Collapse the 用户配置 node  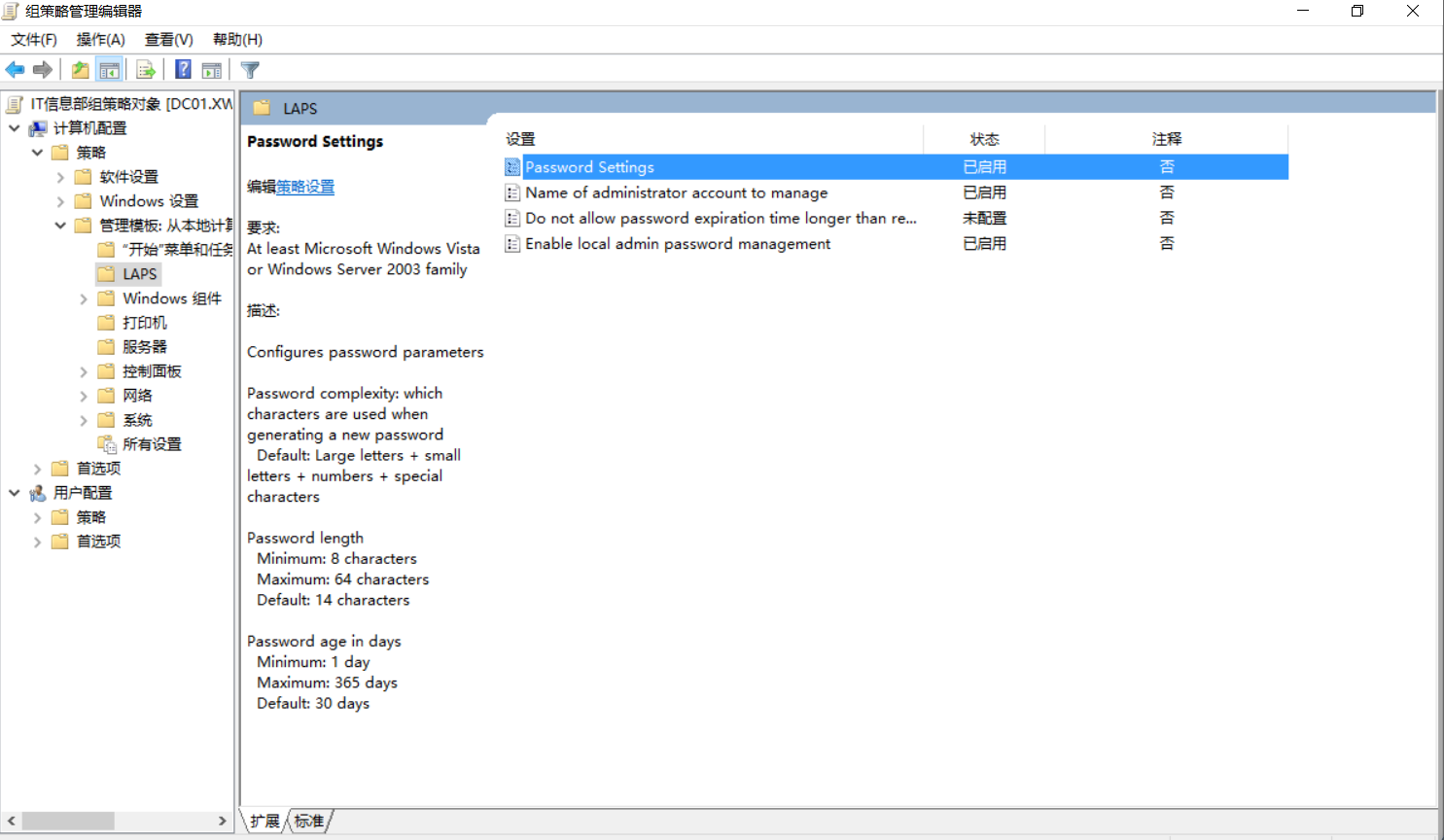15,493
